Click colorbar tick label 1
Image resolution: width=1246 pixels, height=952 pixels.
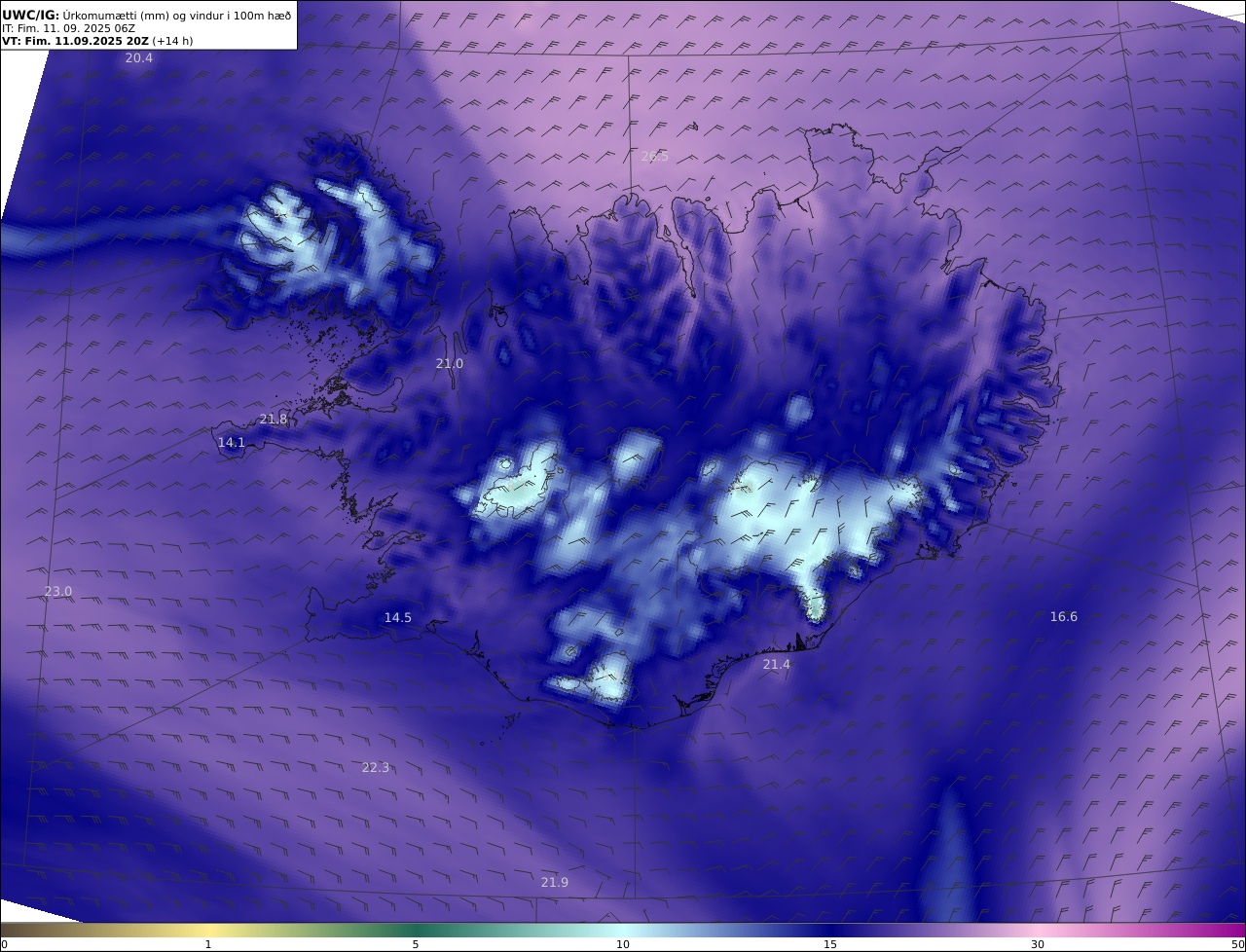pos(208,944)
